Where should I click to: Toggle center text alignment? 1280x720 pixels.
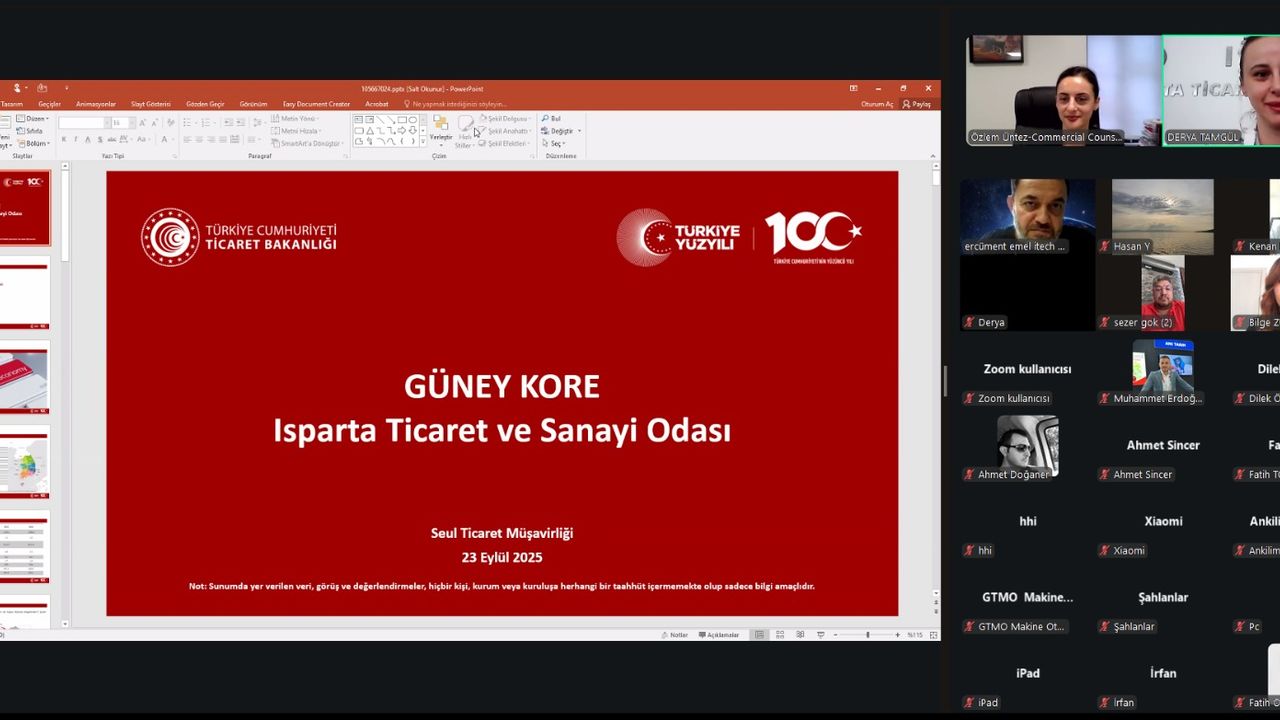(199, 140)
